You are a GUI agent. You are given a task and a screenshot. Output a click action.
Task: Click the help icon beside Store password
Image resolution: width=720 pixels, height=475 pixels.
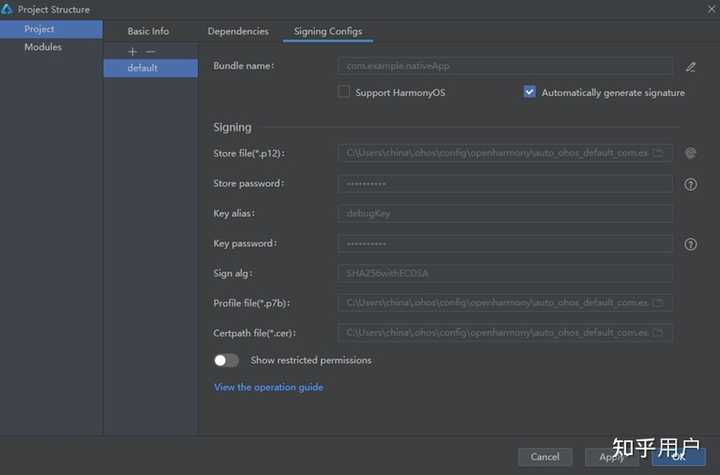690,184
